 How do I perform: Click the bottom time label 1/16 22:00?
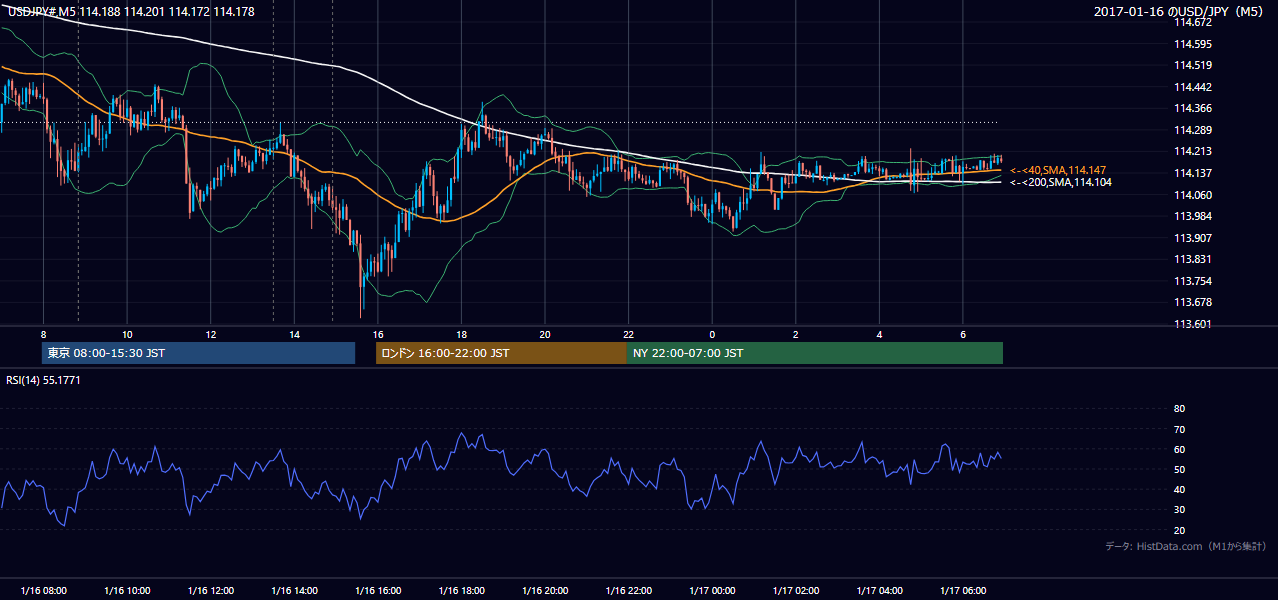(x=628, y=591)
